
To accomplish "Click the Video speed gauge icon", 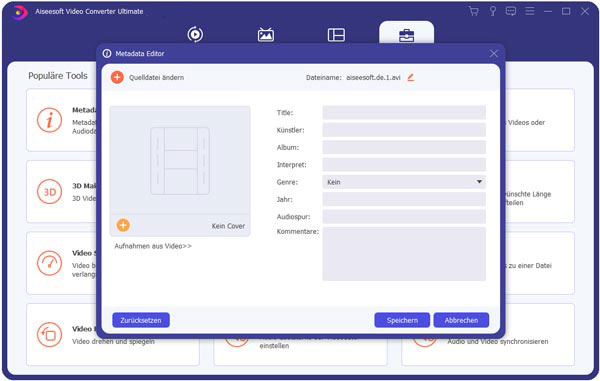I will tap(49, 263).
